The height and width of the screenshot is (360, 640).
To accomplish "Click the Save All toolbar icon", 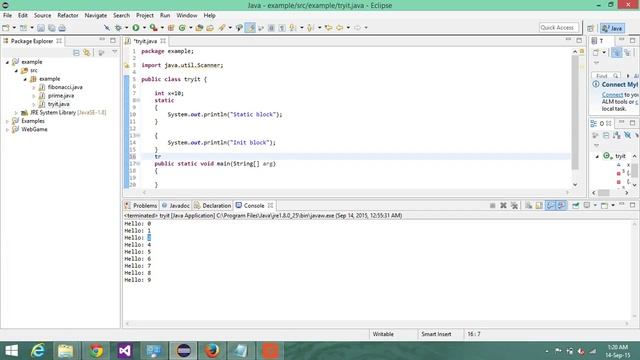I will [52, 28].
